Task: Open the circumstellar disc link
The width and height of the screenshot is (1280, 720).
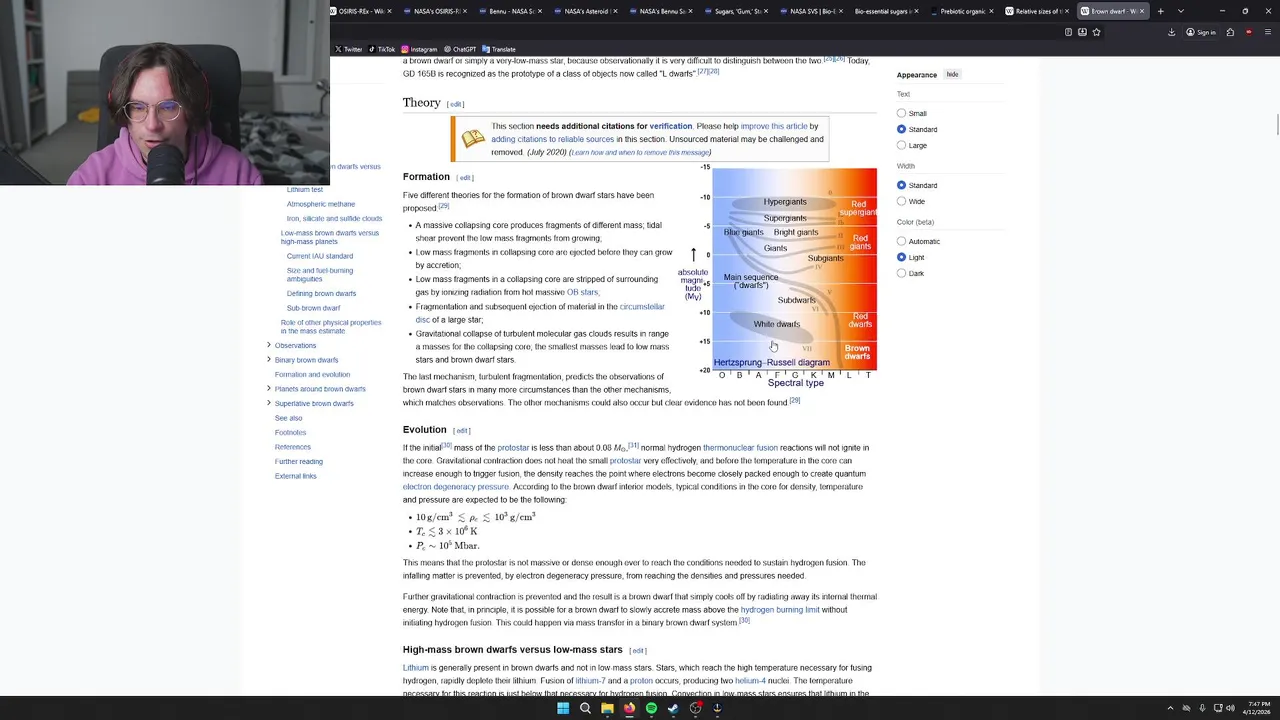Action: 540,313
